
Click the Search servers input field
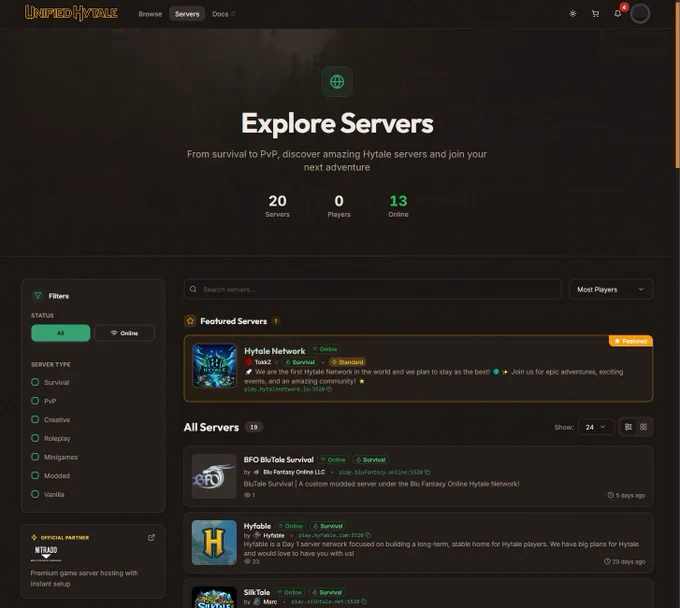point(373,289)
